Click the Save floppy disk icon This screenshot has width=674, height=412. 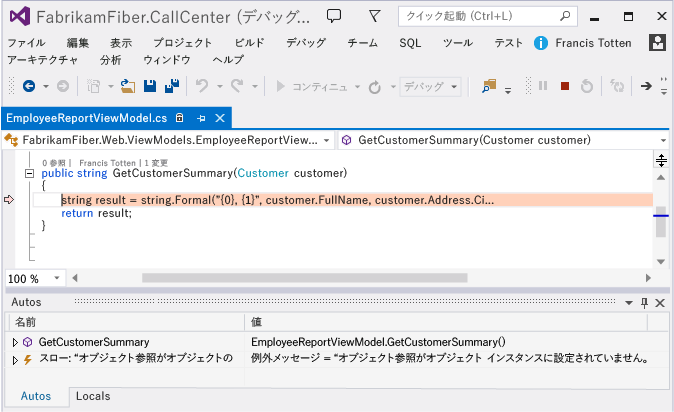click(x=150, y=86)
